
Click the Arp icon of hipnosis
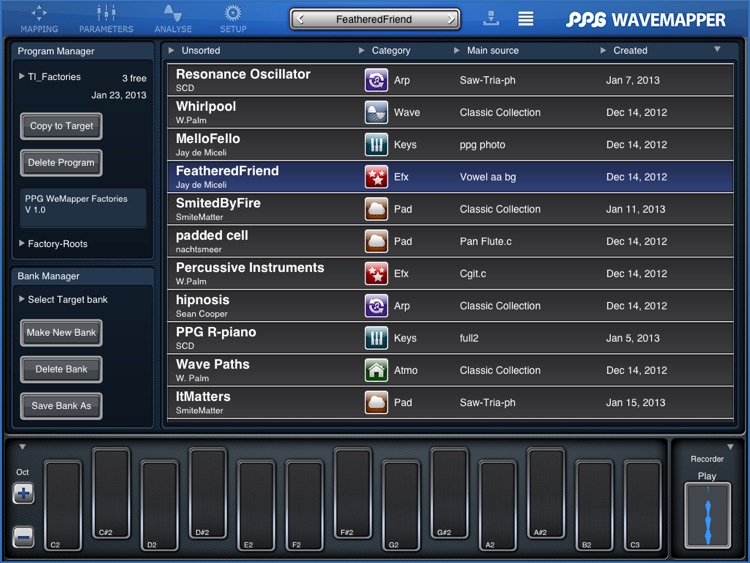point(376,306)
